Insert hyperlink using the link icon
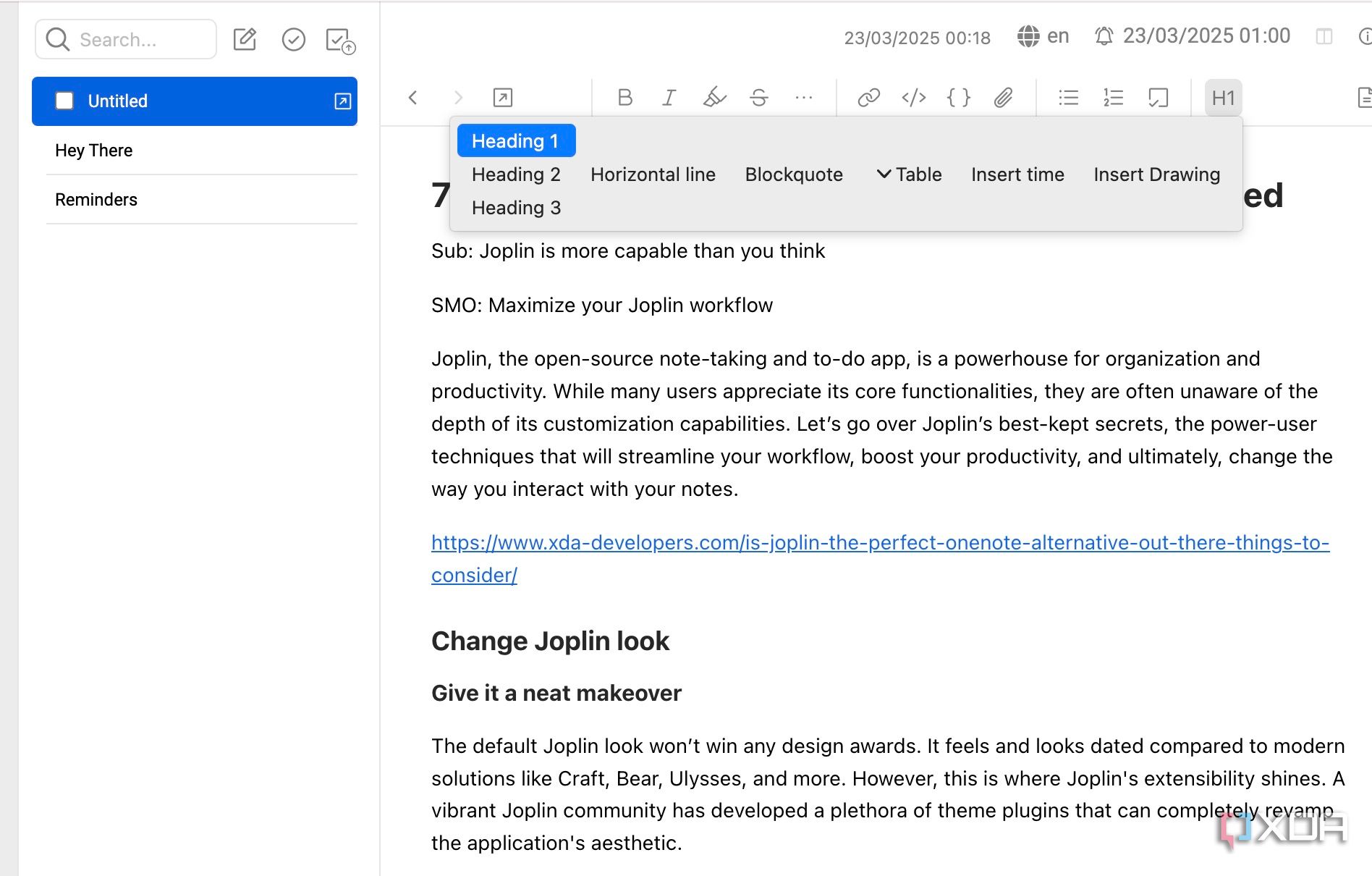 [868, 97]
